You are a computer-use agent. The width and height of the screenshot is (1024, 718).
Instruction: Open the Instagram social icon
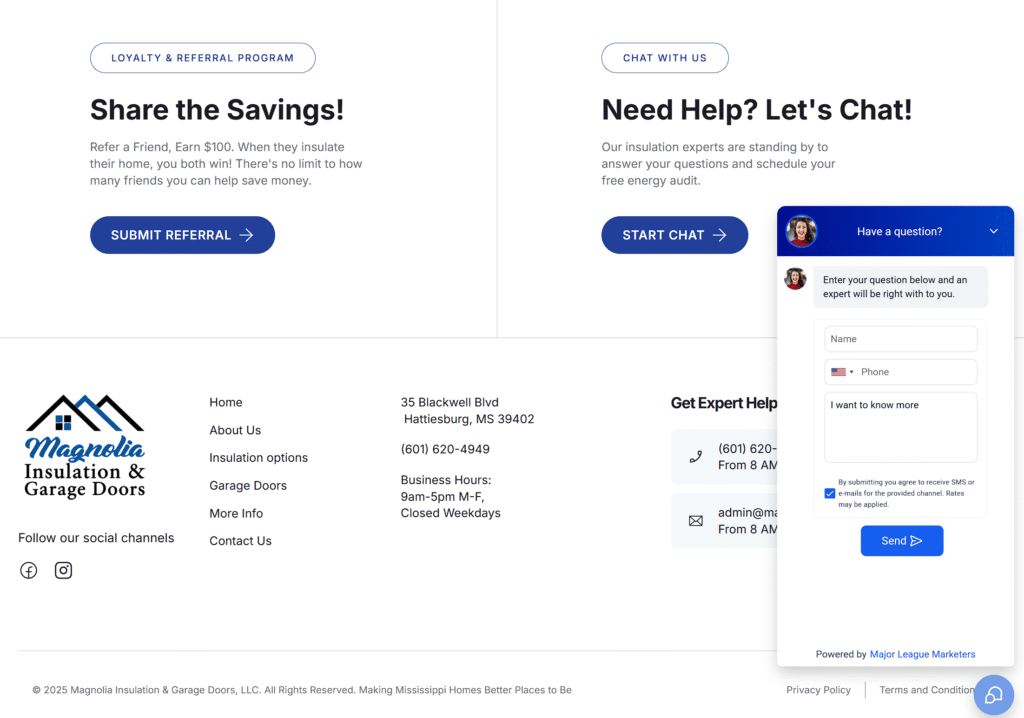pyautogui.click(x=63, y=570)
